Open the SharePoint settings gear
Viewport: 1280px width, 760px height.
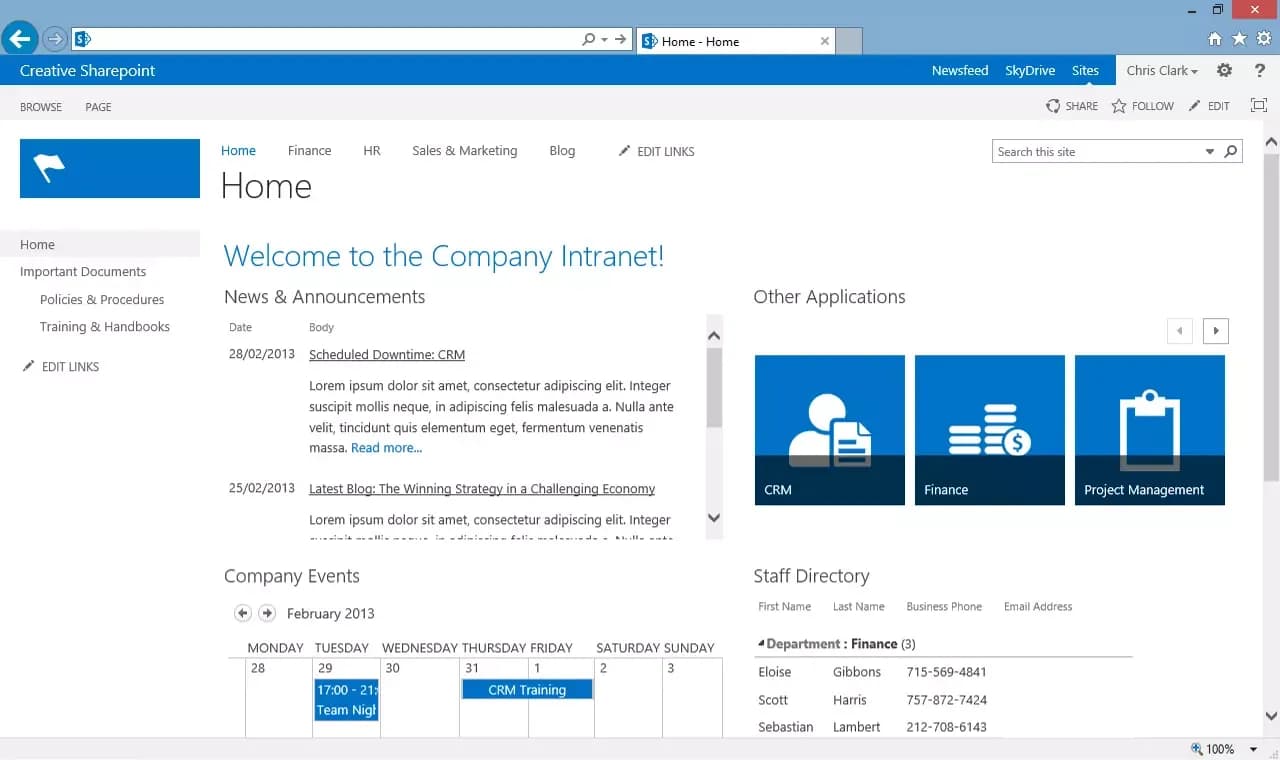(x=1224, y=70)
